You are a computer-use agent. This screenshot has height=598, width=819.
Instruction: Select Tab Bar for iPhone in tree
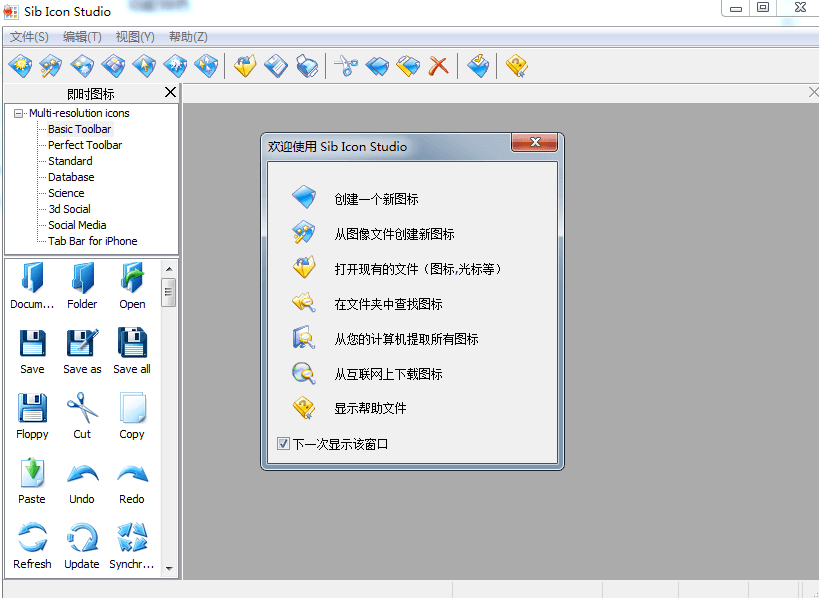pos(92,241)
